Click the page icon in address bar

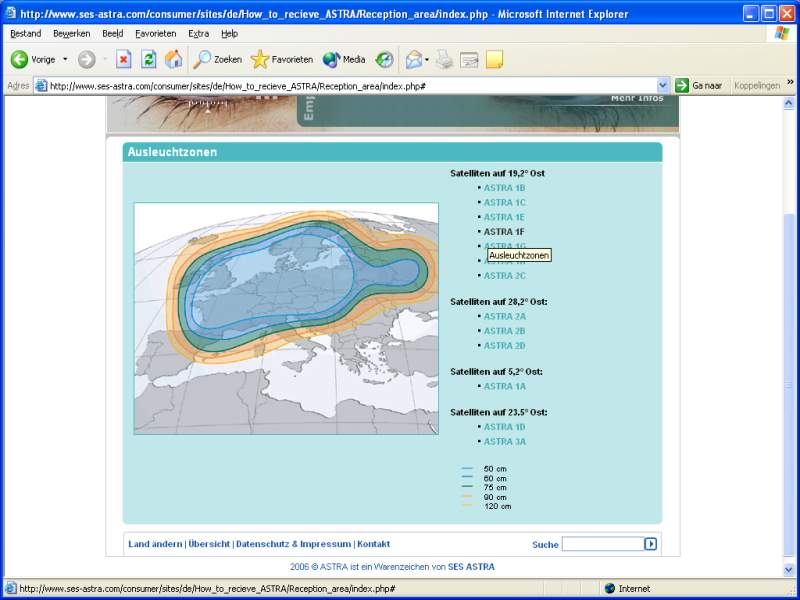pos(41,86)
